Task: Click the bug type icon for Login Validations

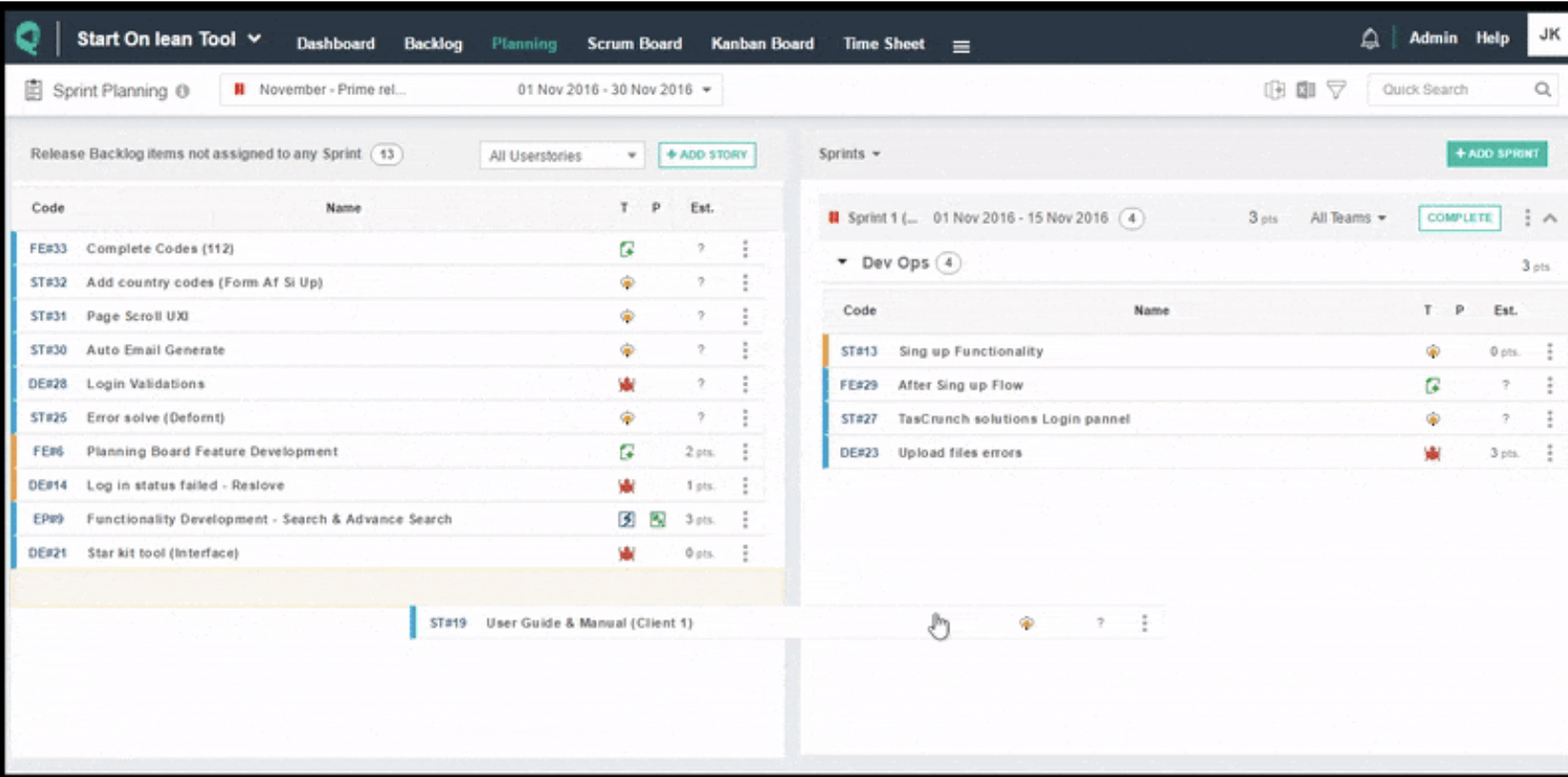Action: pyautogui.click(x=626, y=385)
